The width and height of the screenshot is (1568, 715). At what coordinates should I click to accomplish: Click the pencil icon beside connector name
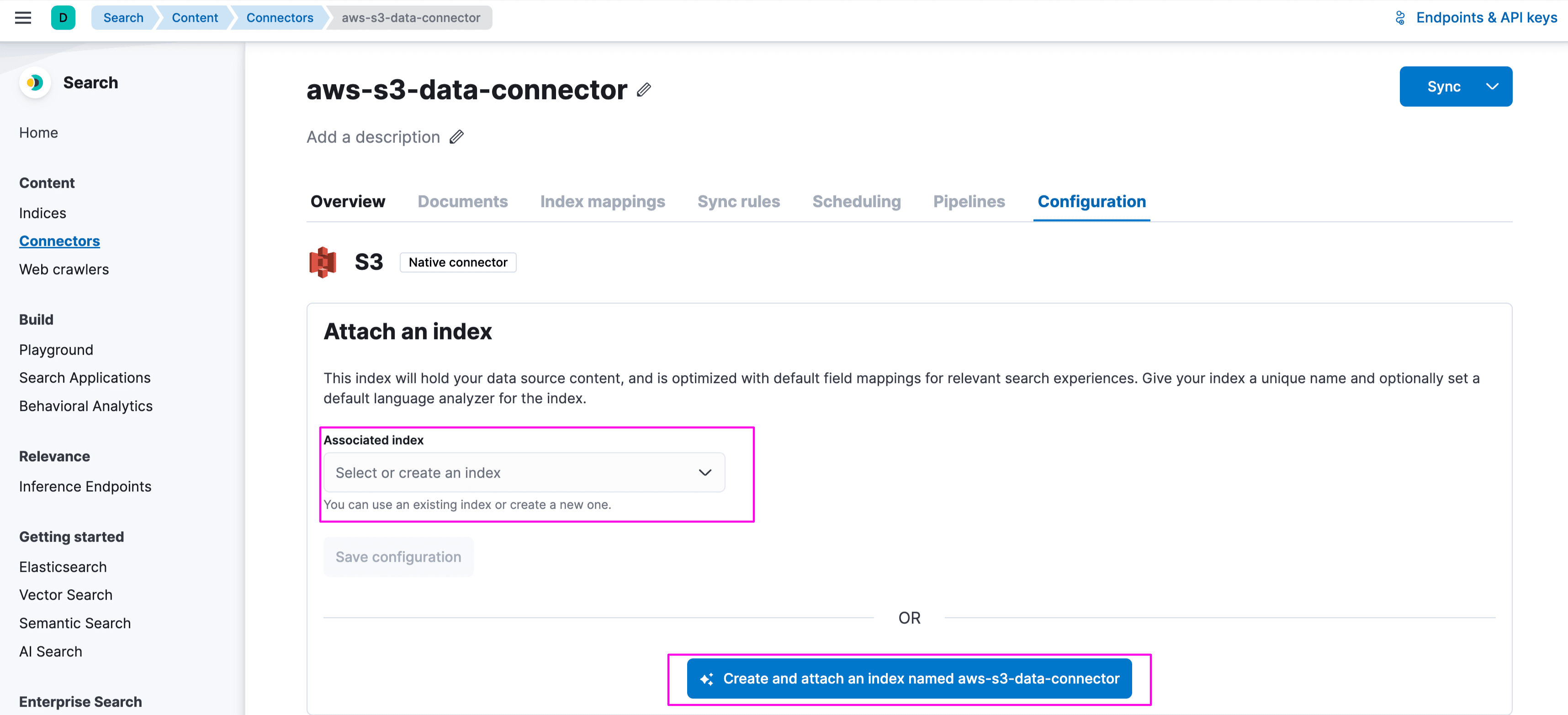tap(644, 90)
